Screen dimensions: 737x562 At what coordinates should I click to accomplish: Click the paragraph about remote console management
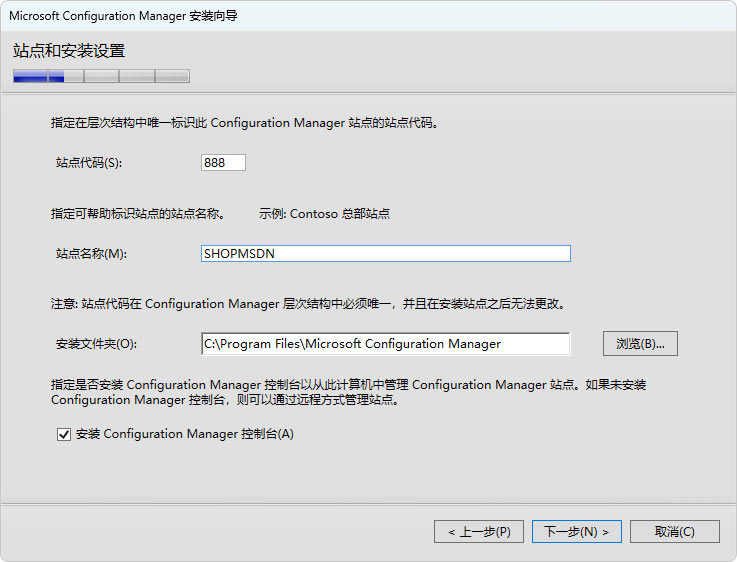350,392
